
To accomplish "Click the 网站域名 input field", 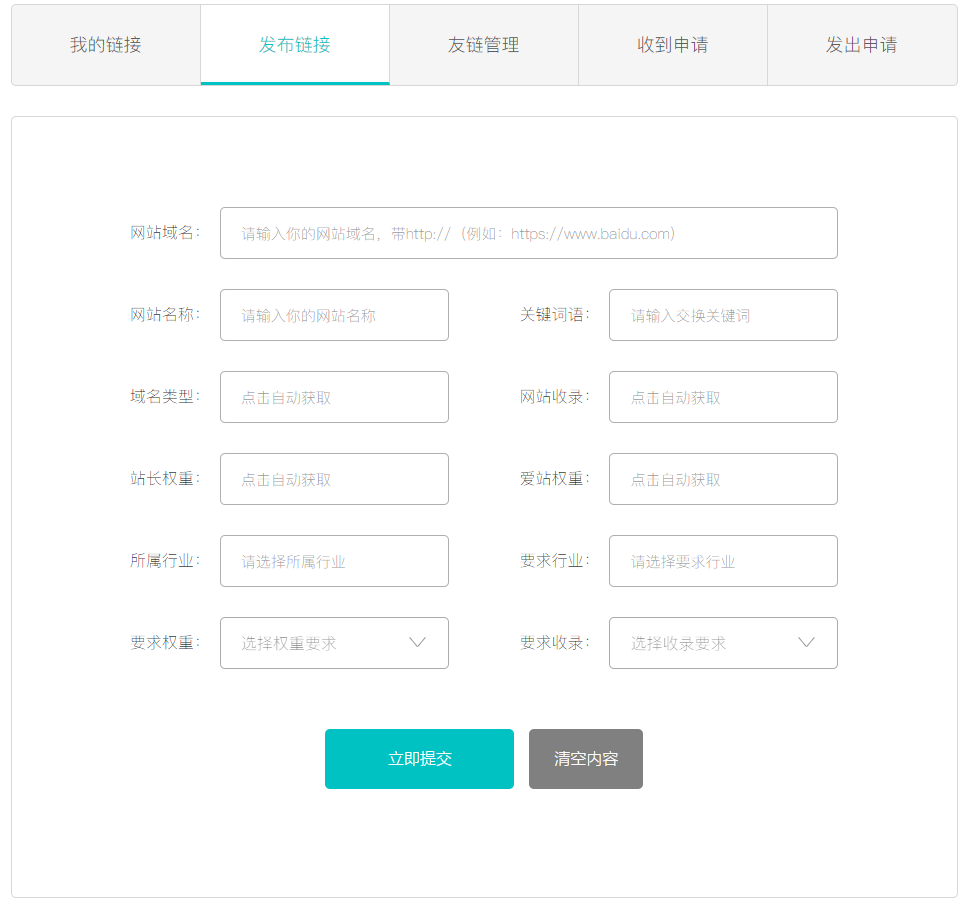I will coord(528,233).
